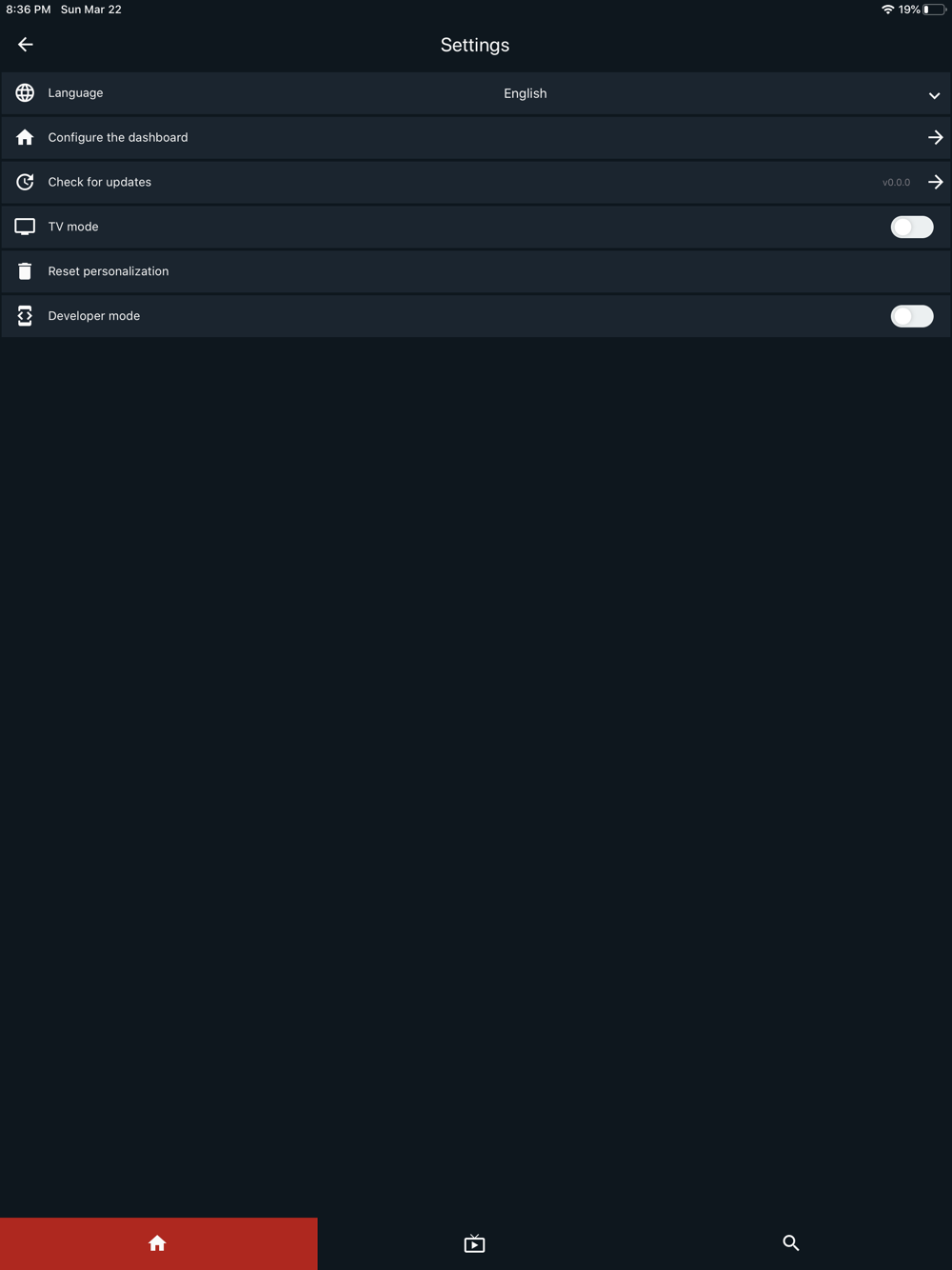This screenshot has height=1270, width=952.
Task: Switch to the Home tab in bottom bar
Action: (x=158, y=1243)
